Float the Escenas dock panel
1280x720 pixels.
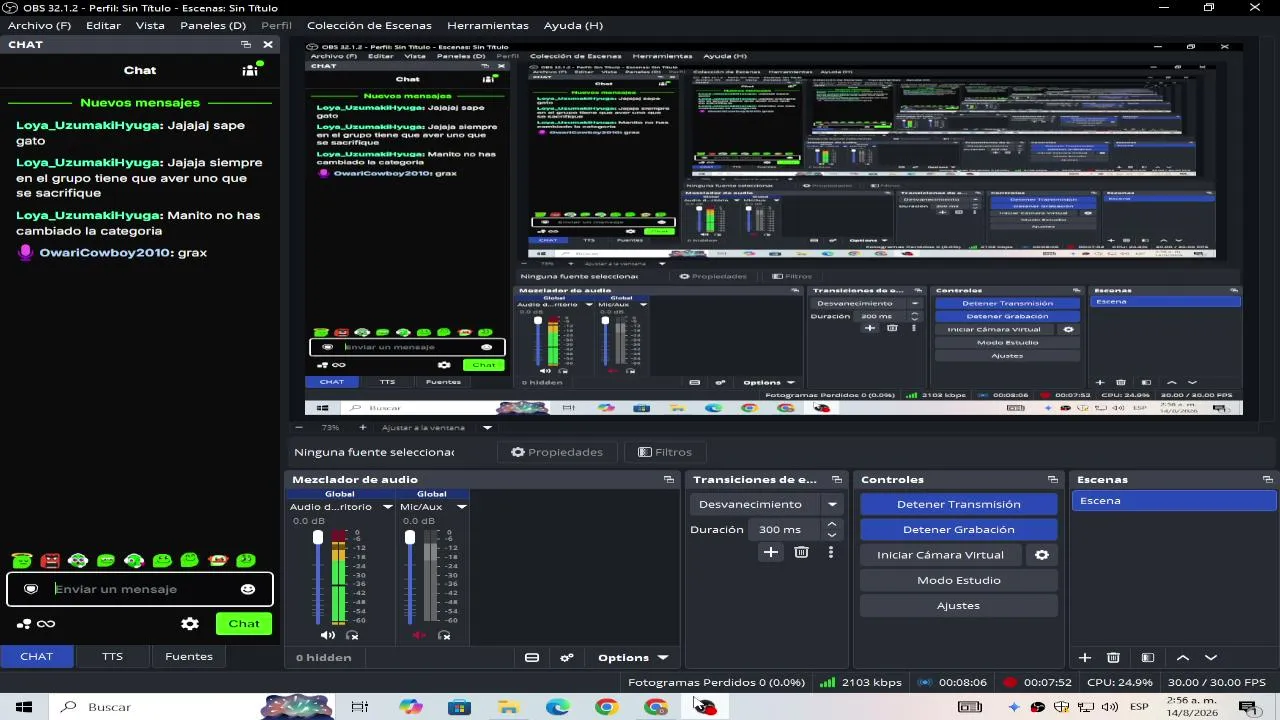pyautogui.click(x=1268, y=480)
